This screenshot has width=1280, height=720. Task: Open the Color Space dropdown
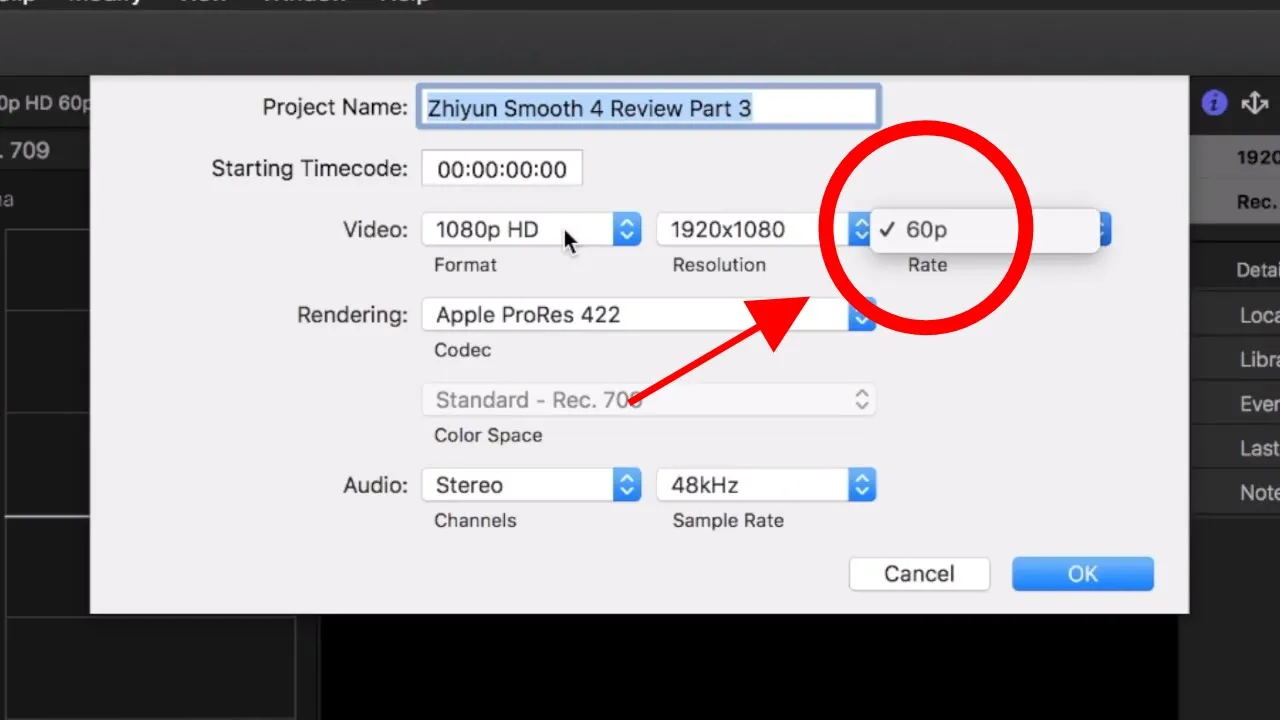(649, 400)
